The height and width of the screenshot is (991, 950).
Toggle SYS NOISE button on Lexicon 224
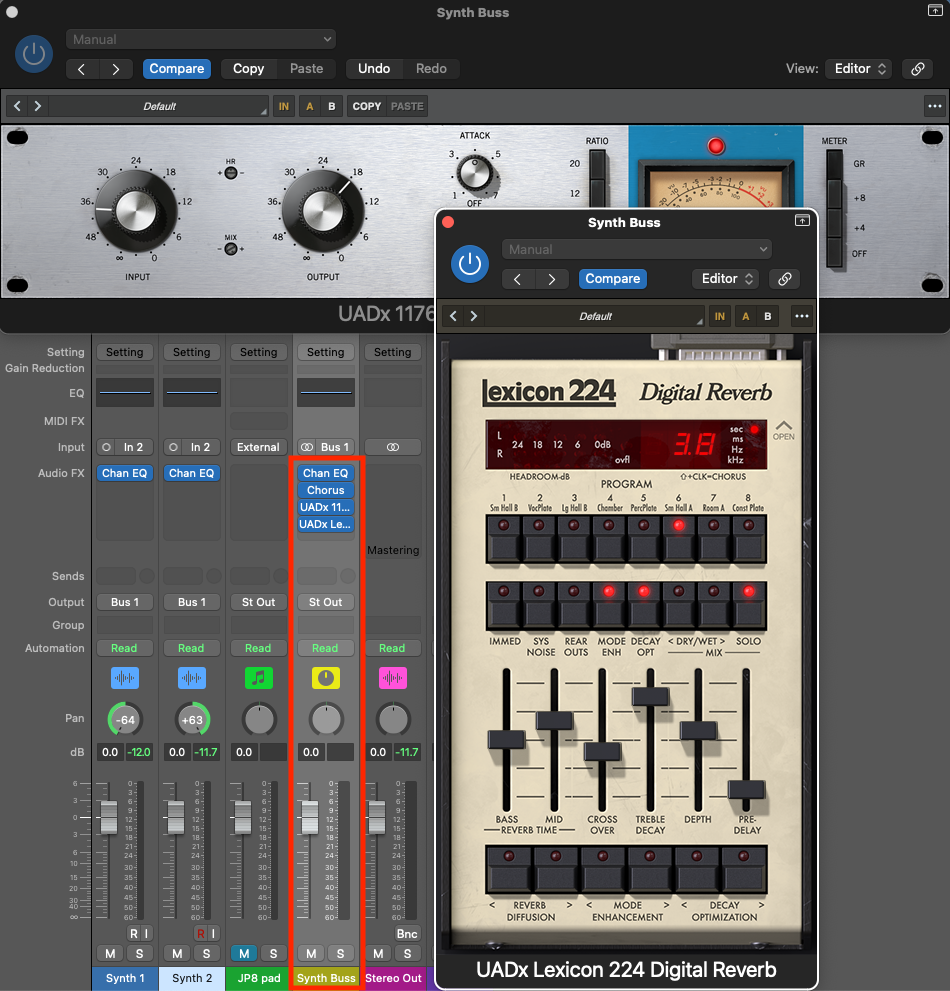(x=539, y=605)
